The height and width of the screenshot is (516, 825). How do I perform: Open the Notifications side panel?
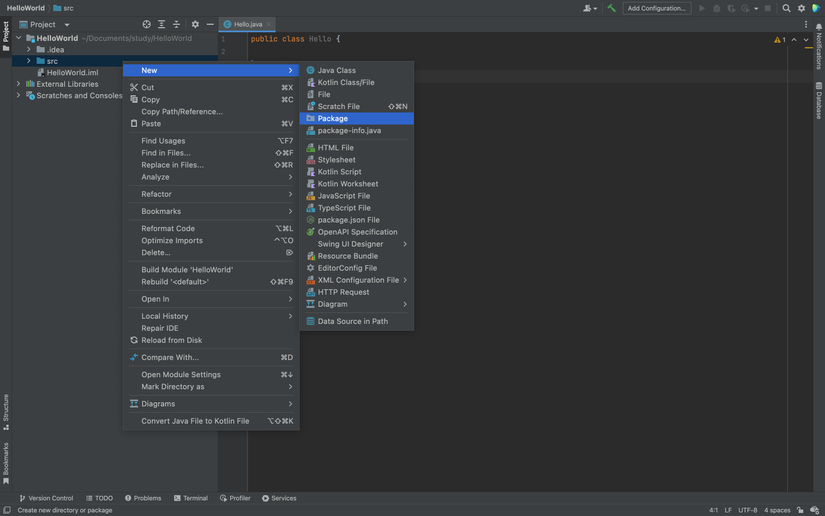click(x=819, y=45)
